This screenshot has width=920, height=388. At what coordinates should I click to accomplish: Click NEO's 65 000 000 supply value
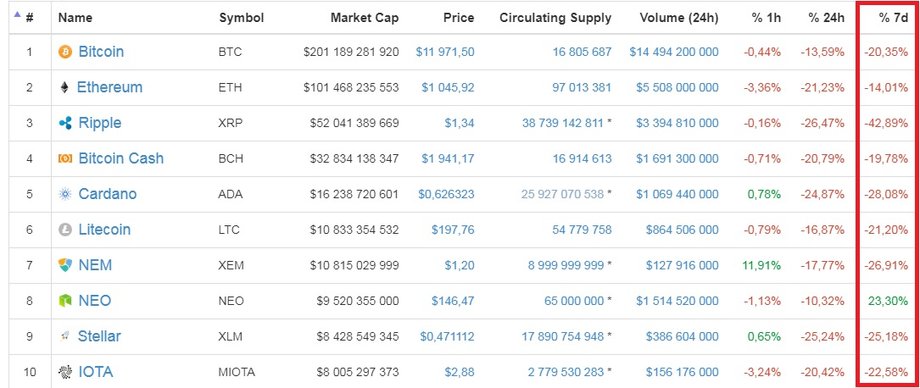pyautogui.click(x=573, y=301)
